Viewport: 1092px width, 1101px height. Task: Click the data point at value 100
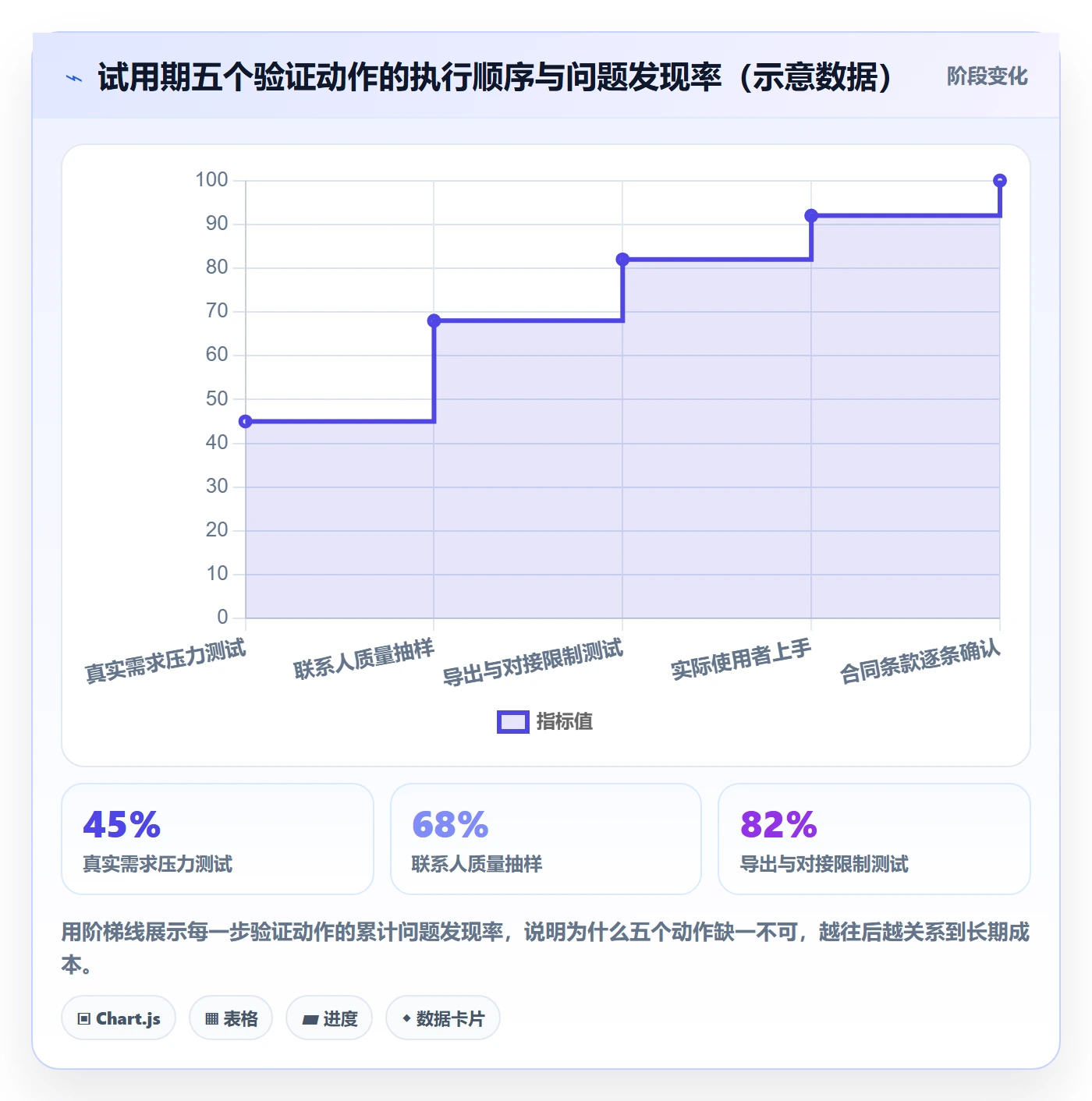pyautogui.click(x=1000, y=181)
